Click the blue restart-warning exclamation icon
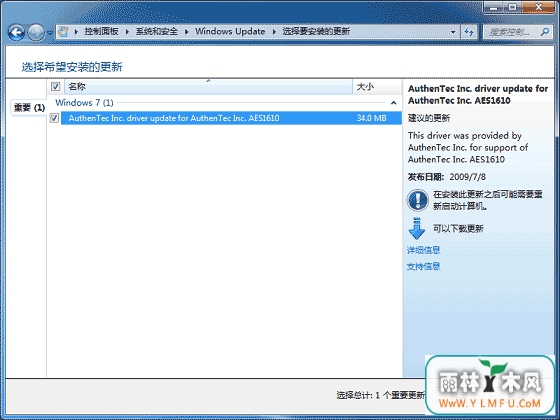 click(417, 200)
